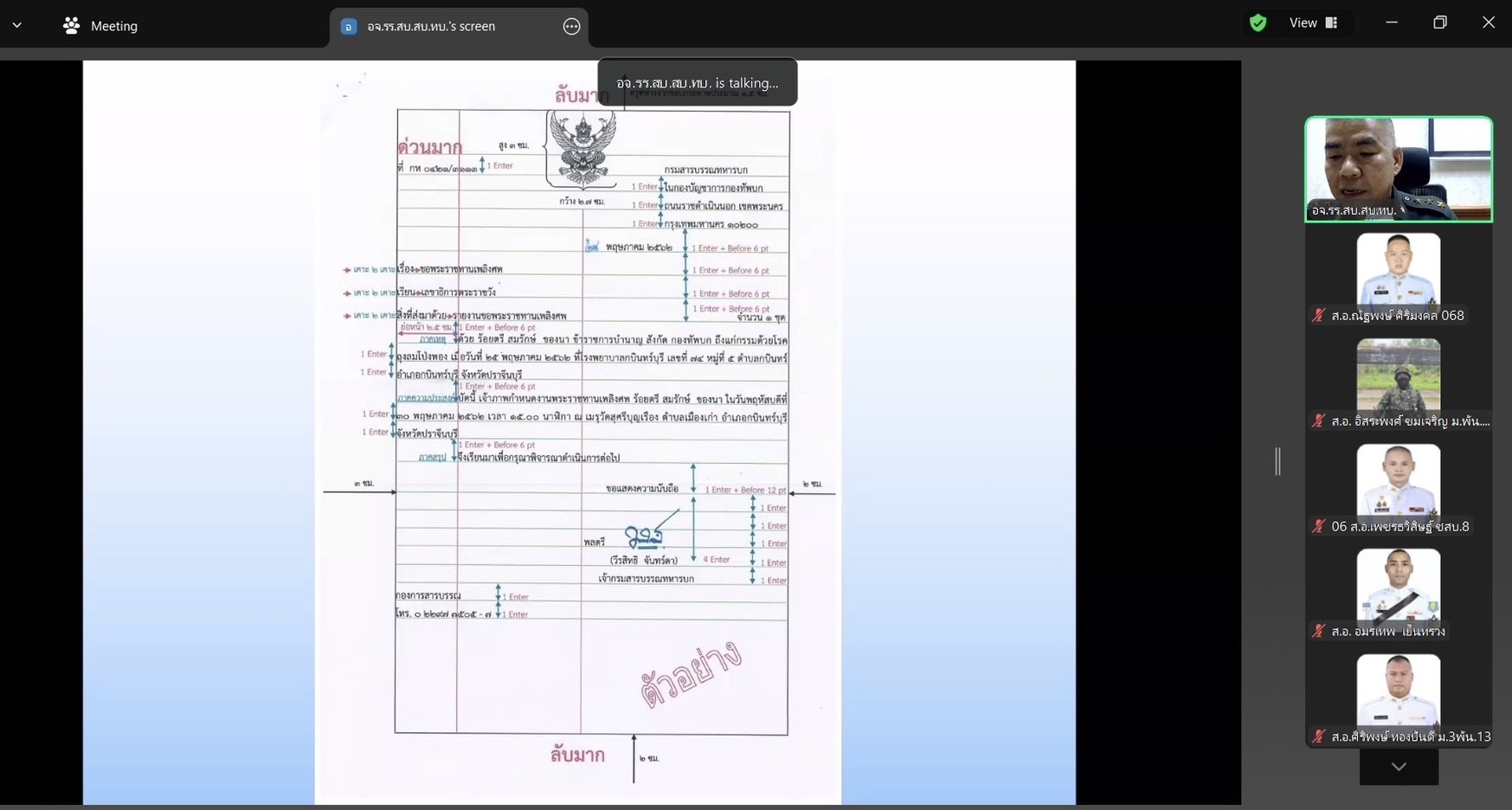Click muted mic icon of ส.อ. อมรเทพ
1512x810 pixels.
click(x=1318, y=632)
